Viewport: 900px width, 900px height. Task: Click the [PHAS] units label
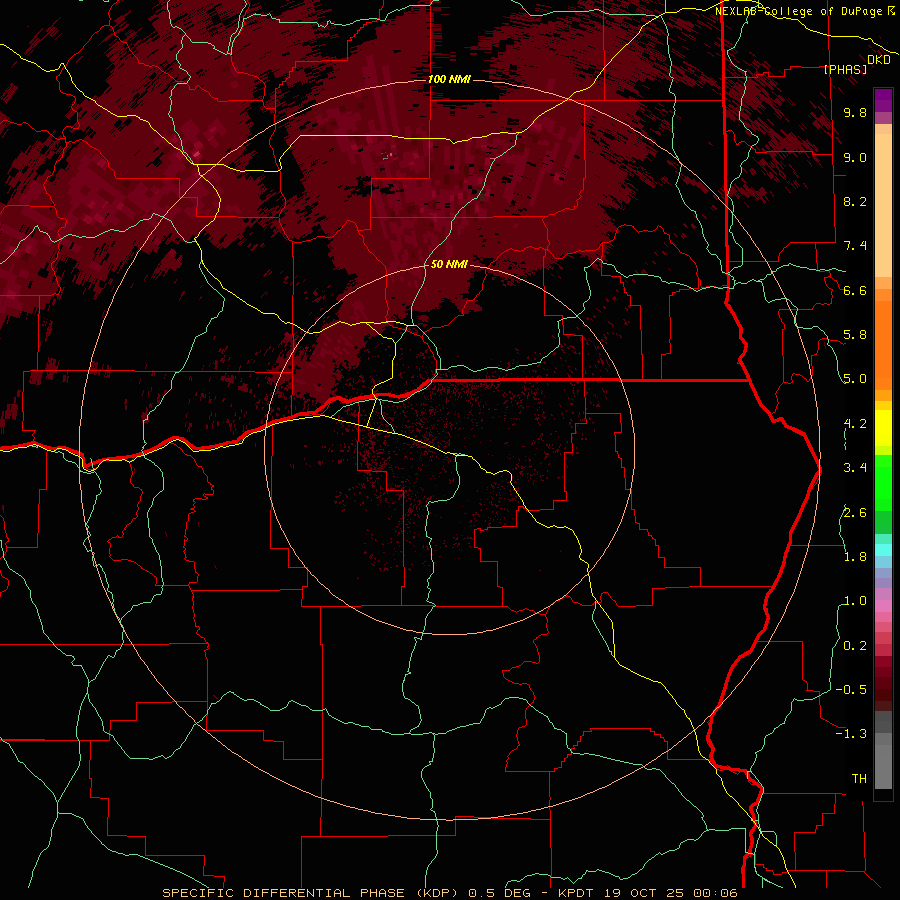(x=845, y=69)
